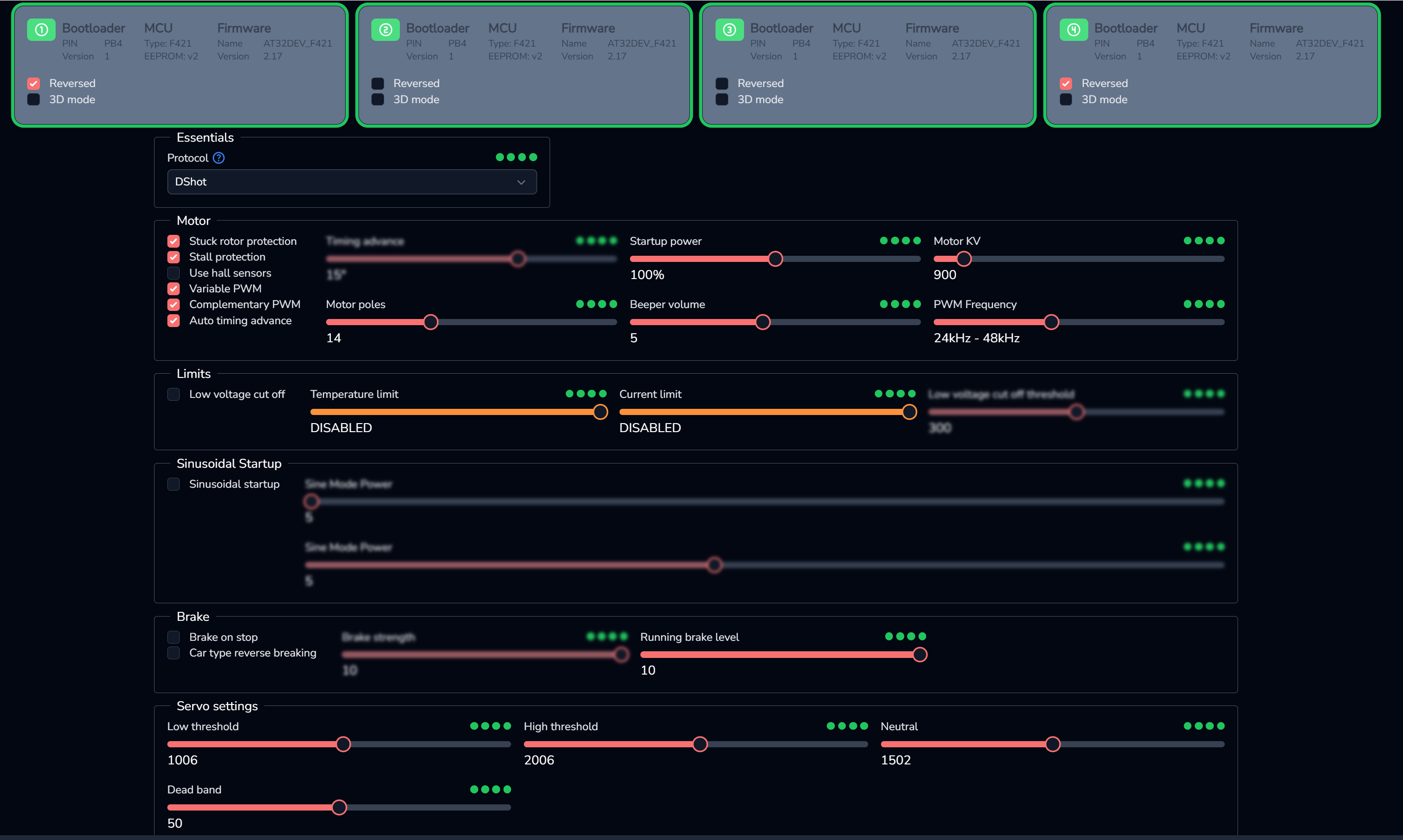Screen dimensions: 1403x840
Task: Open the DShot protocol dropdown
Action: point(352,182)
